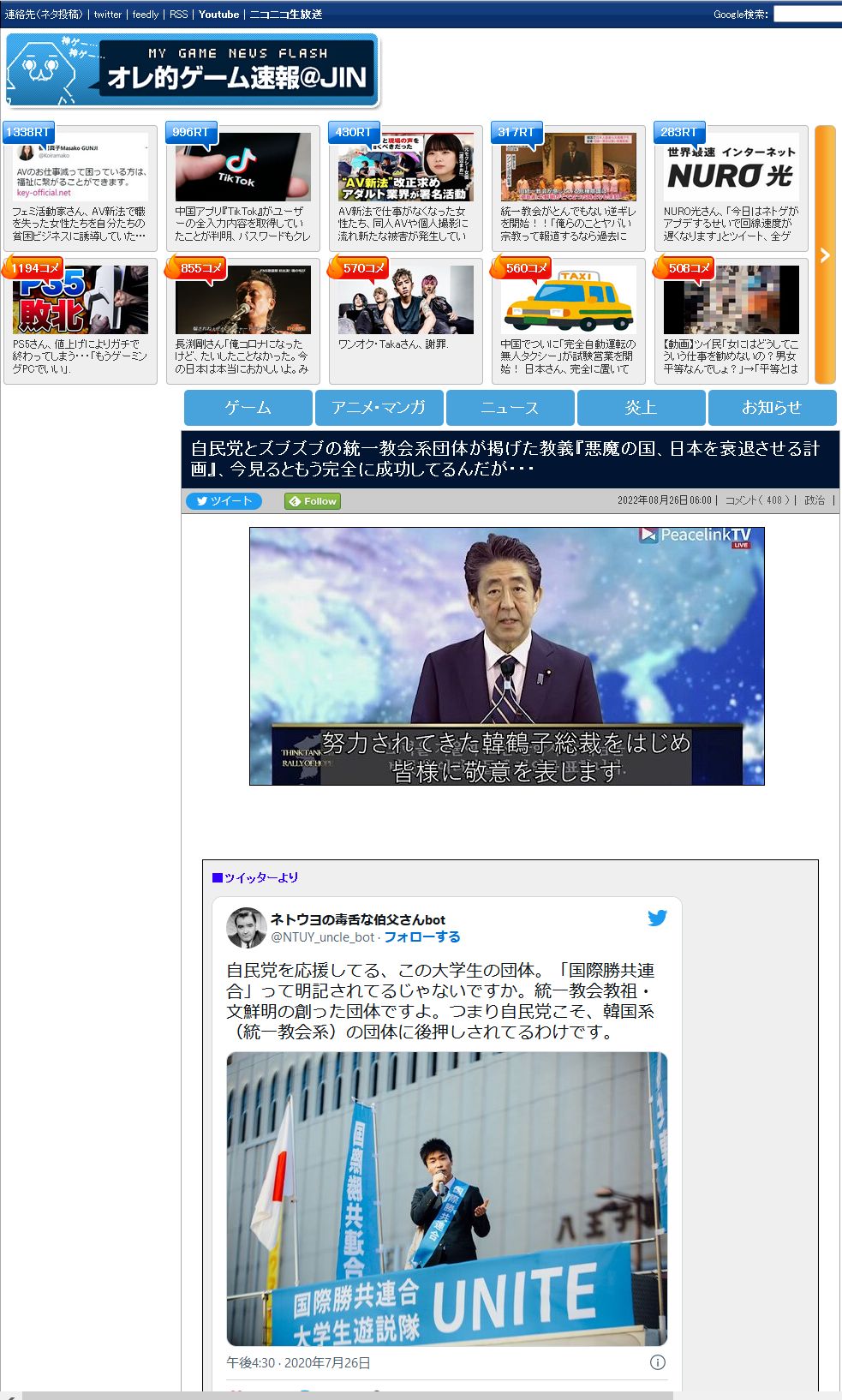
Task: Click the Google search input field
Action: (x=807, y=14)
